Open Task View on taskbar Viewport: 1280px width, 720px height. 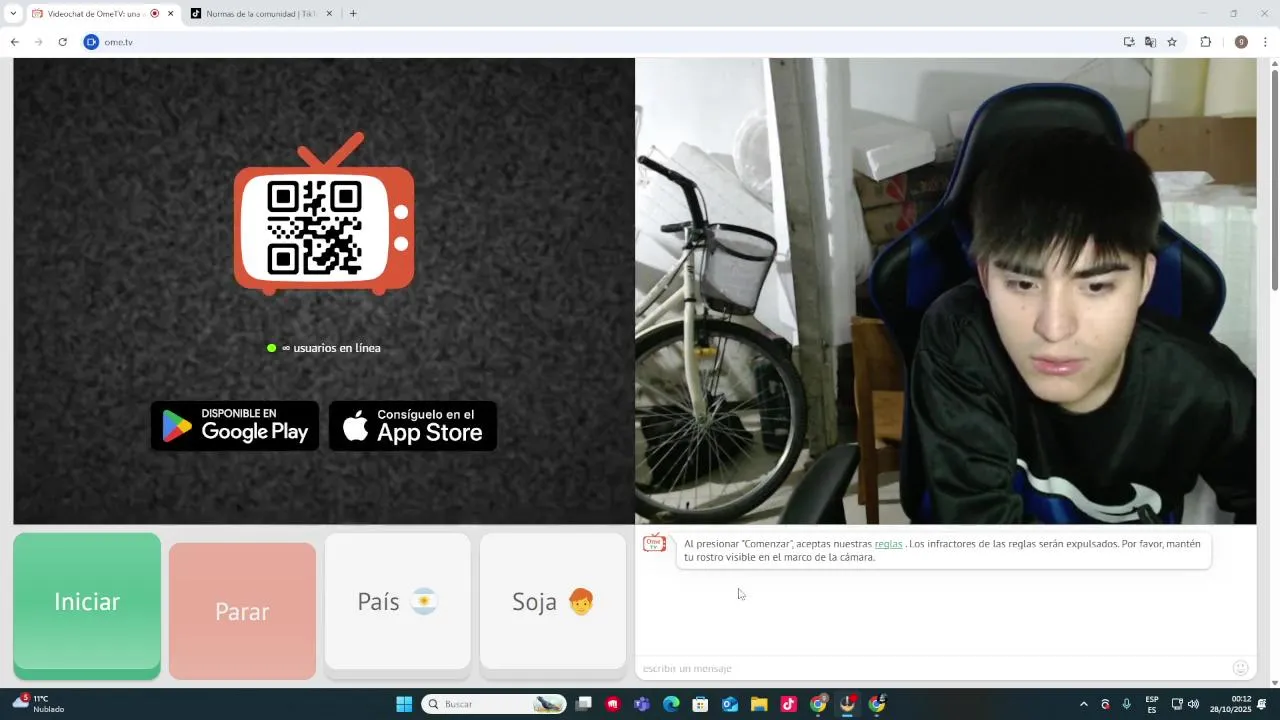[584, 704]
